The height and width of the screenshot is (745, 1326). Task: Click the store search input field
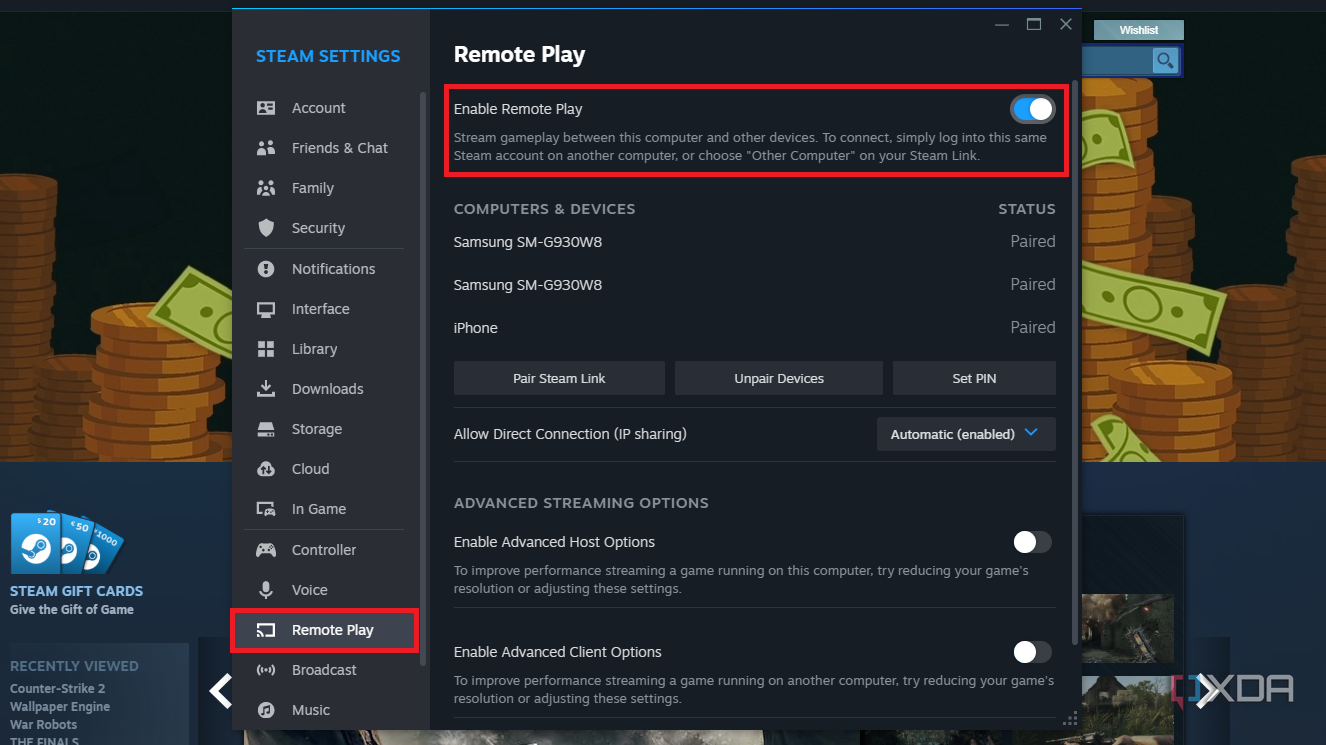point(1116,61)
